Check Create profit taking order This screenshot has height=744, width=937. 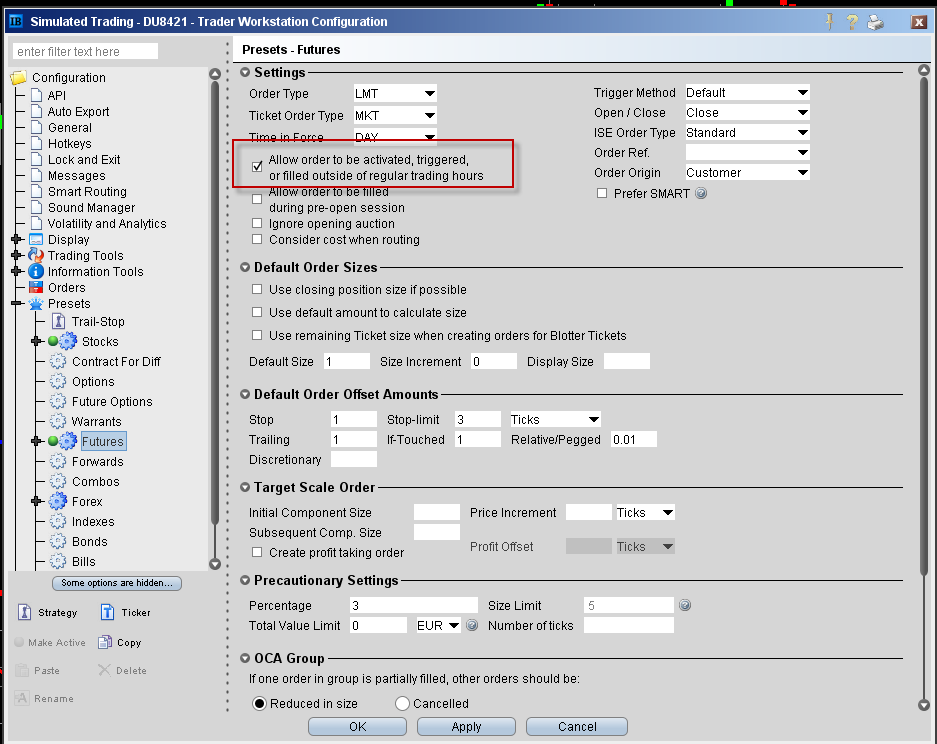pyautogui.click(x=257, y=552)
